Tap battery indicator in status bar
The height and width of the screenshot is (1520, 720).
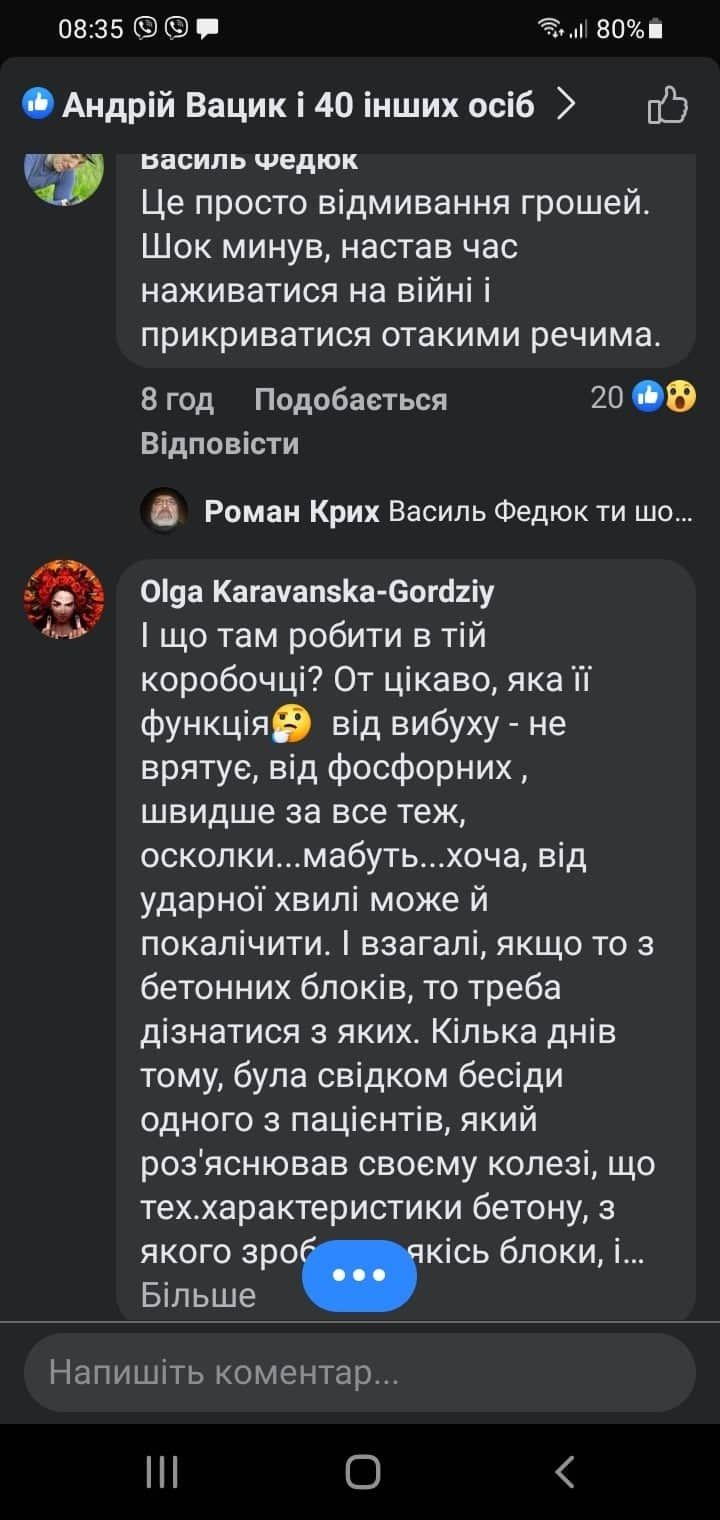[x=656, y=30]
